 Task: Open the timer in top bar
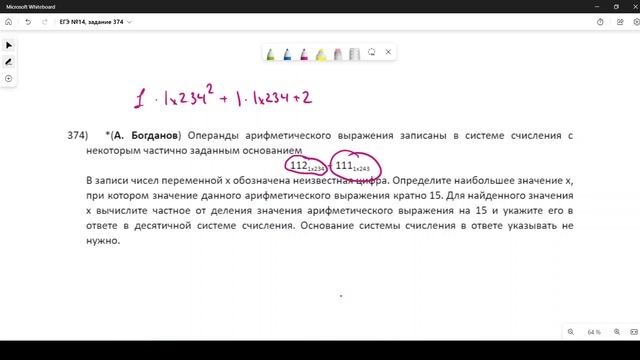[x=600, y=22]
